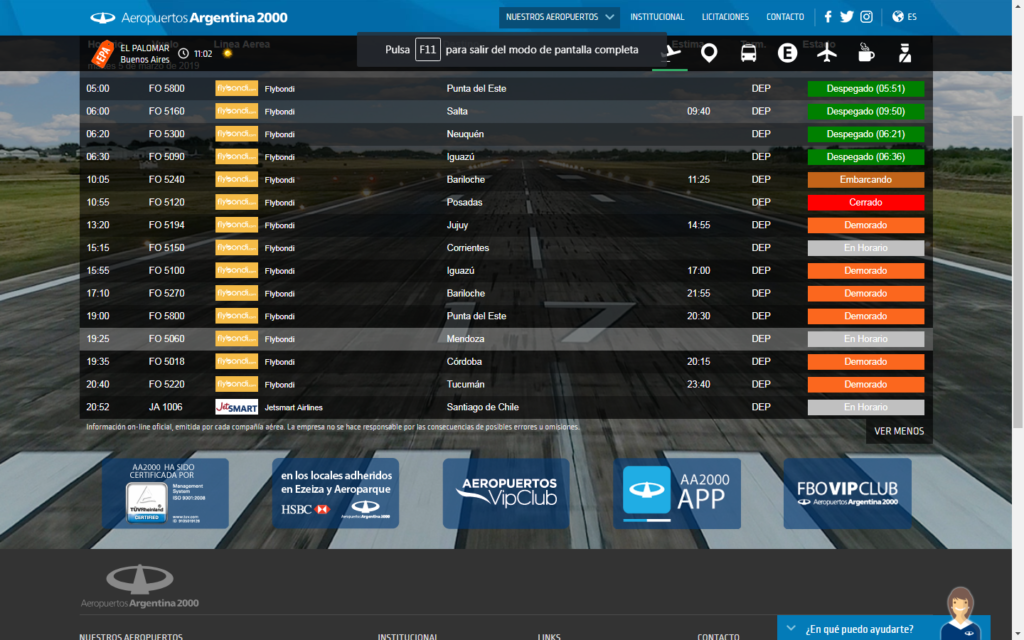Select the FO 5060 Mendoza flight row
Viewport: 1024px width, 640px height.
[x=506, y=339]
